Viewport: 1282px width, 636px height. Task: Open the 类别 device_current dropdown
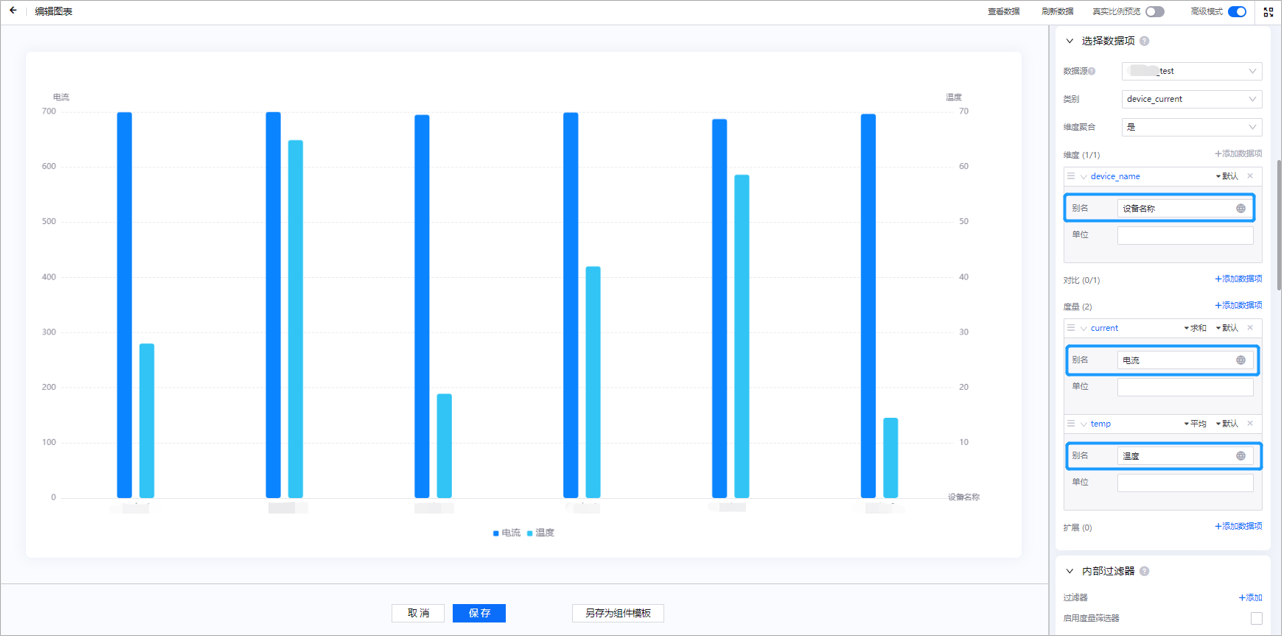point(1191,99)
